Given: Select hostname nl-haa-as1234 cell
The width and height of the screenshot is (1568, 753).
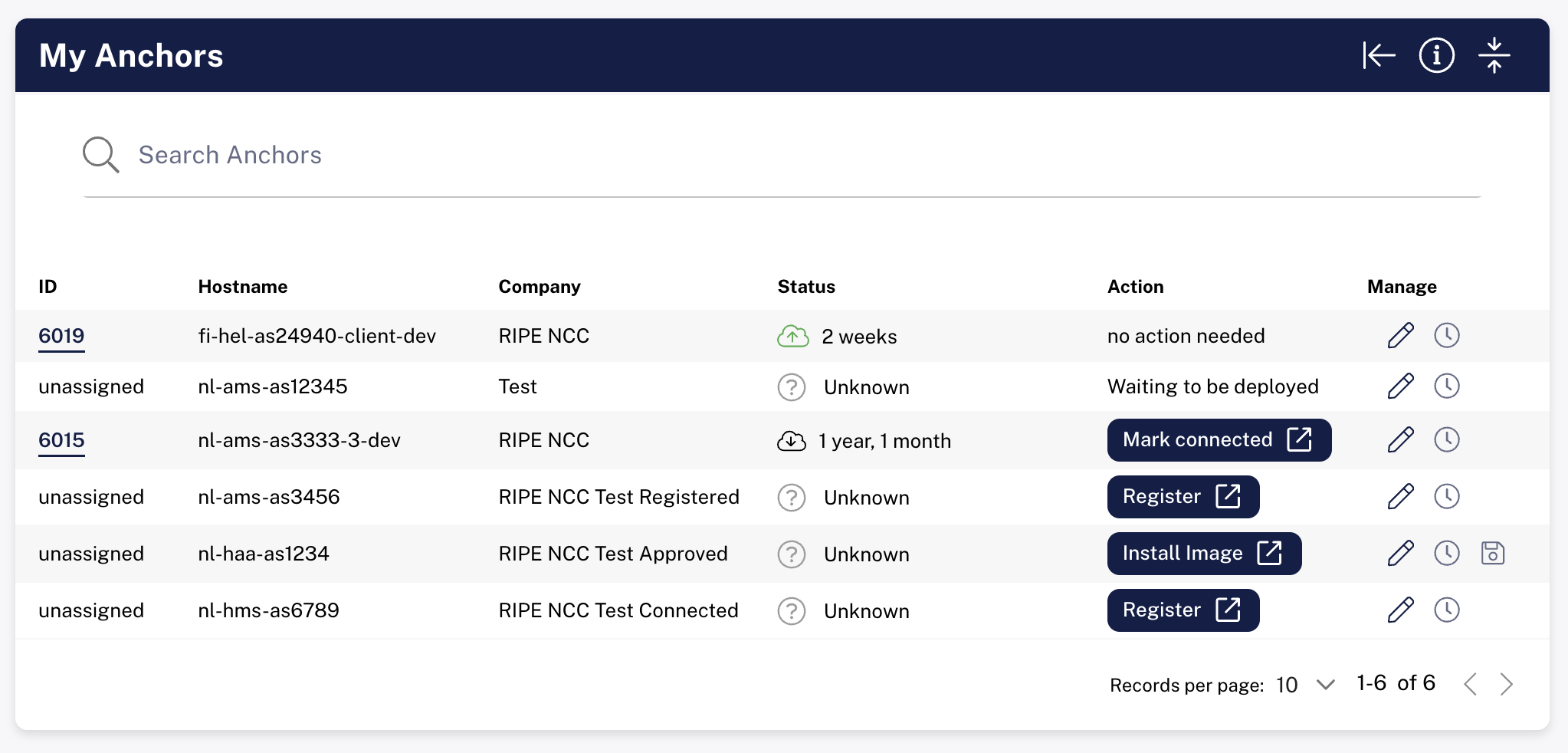Looking at the screenshot, I should (x=263, y=554).
